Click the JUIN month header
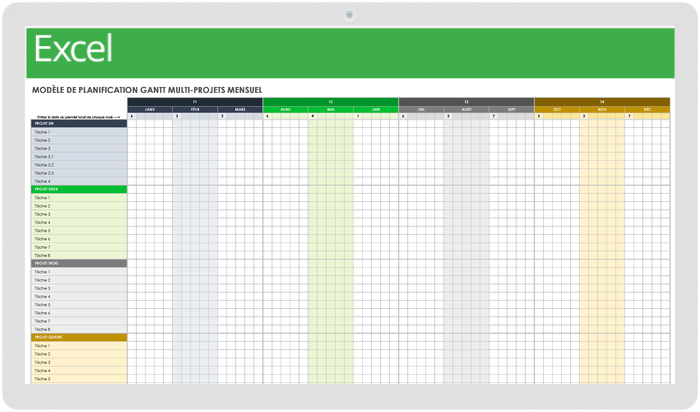 (x=376, y=109)
